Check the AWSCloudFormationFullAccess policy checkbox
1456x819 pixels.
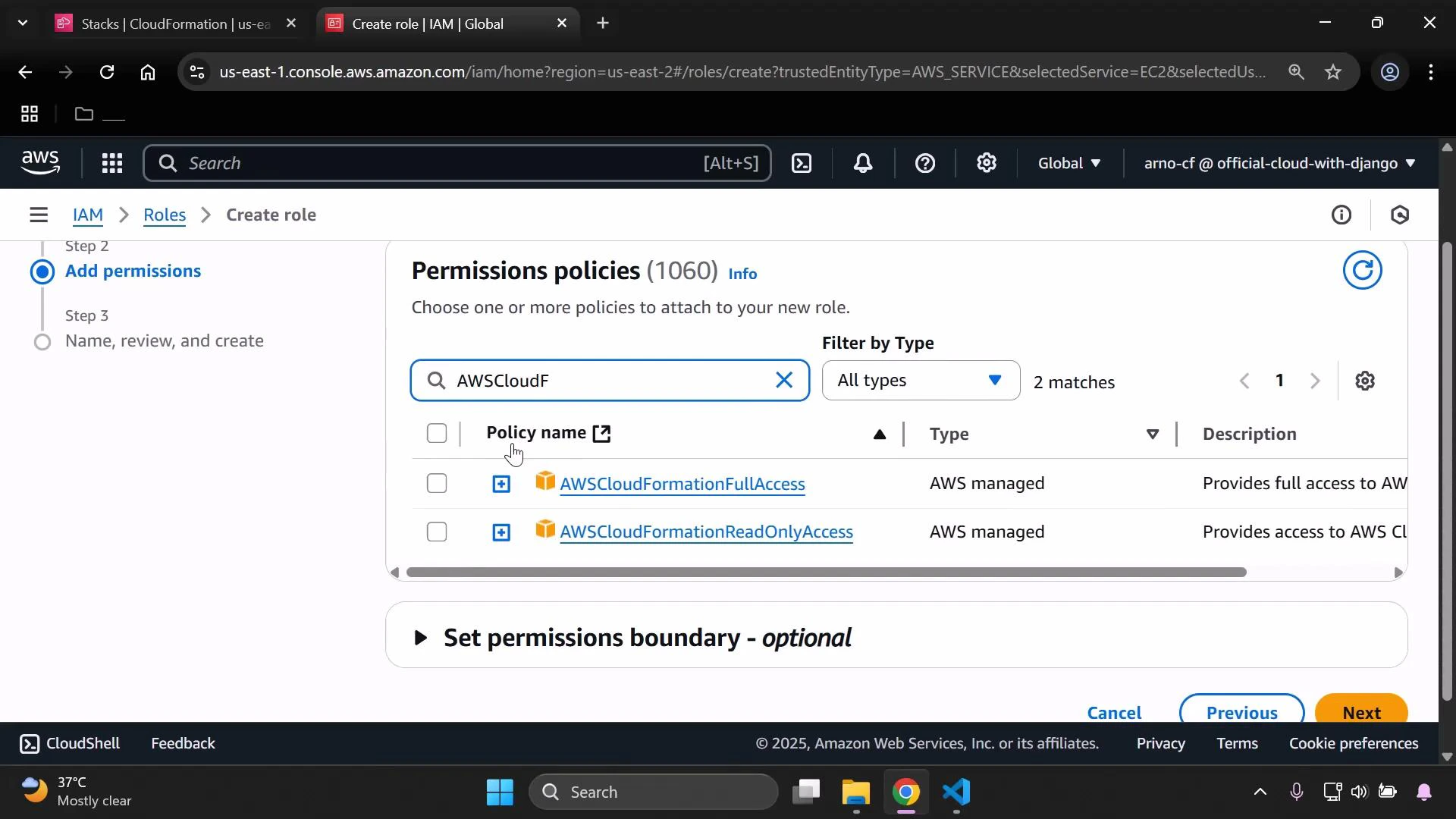(437, 483)
